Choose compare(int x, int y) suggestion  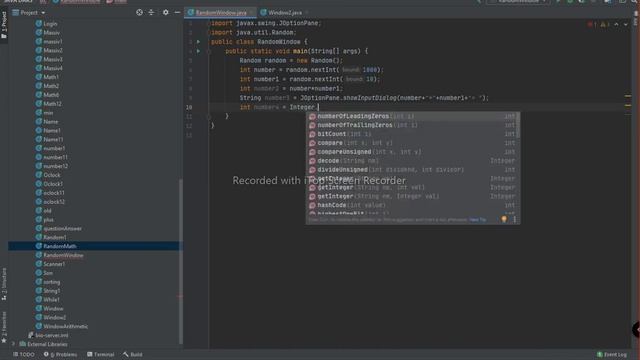click(x=411, y=143)
